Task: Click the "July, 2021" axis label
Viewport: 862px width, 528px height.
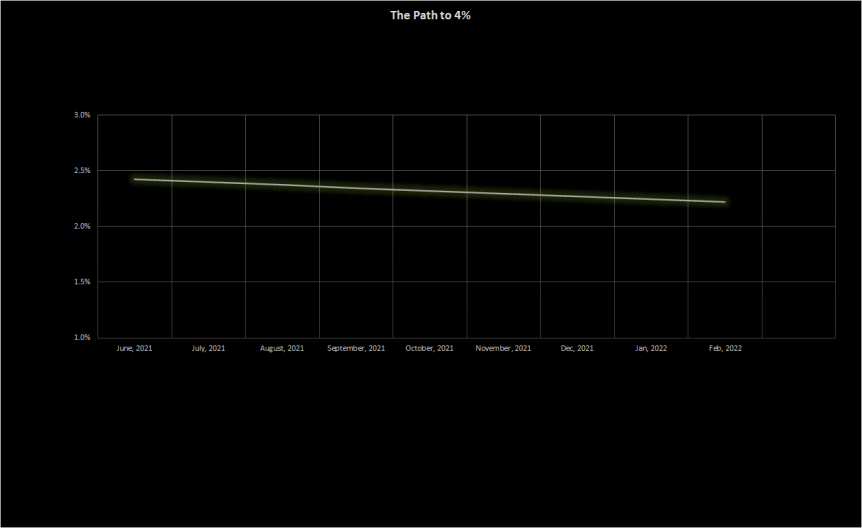Action: click(208, 349)
